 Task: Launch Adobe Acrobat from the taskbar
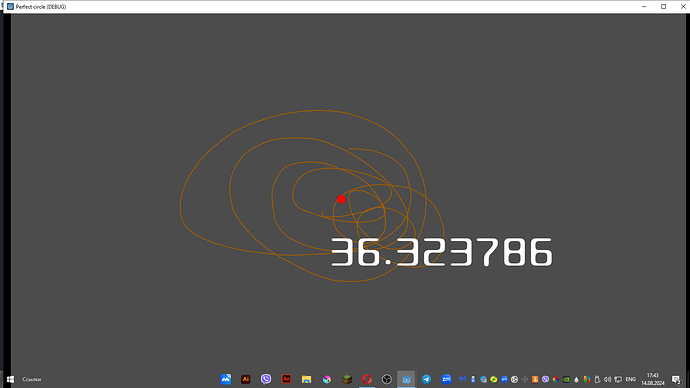[x=286, y=379]
